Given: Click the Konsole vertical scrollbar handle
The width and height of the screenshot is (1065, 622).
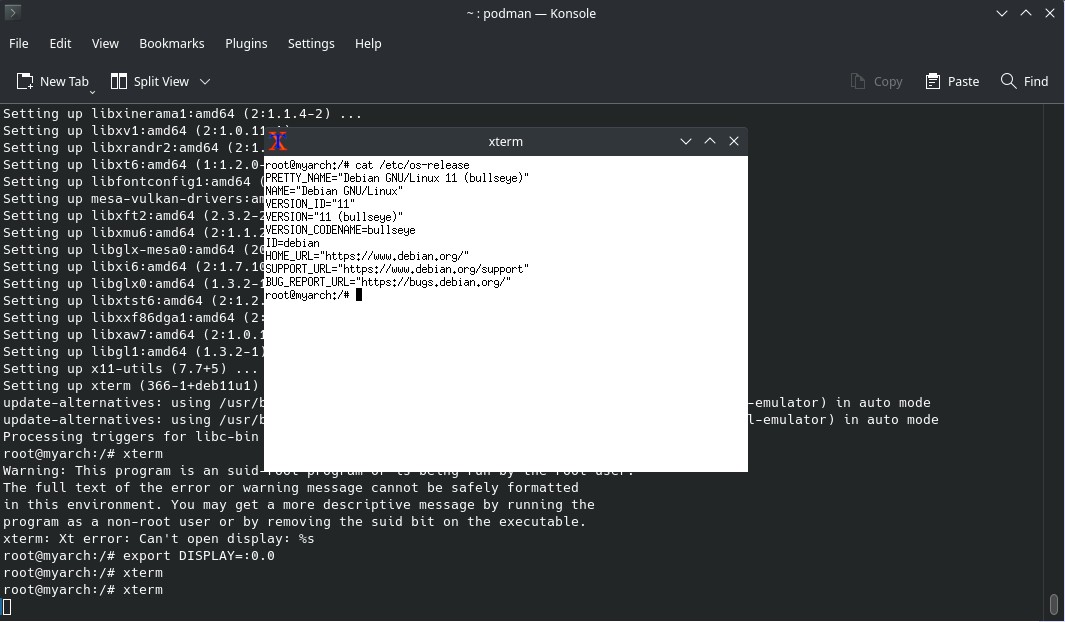Looking at the screenshot, I should click(1053, 604).
